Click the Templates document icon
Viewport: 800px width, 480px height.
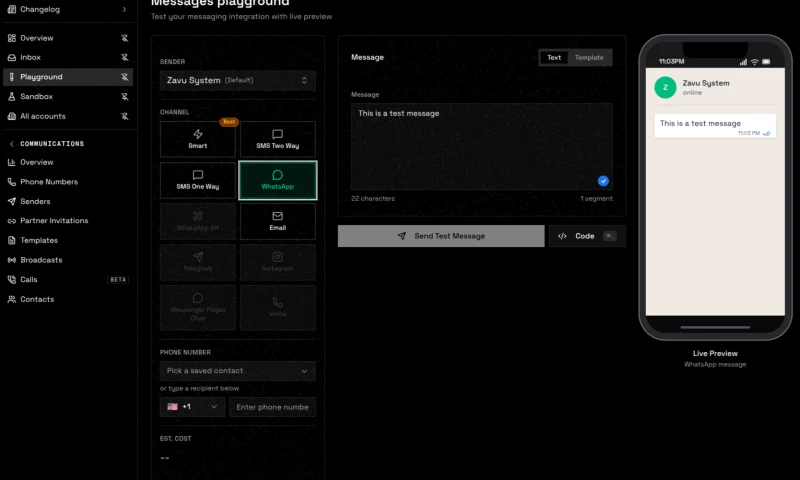[x=12, y=240]
